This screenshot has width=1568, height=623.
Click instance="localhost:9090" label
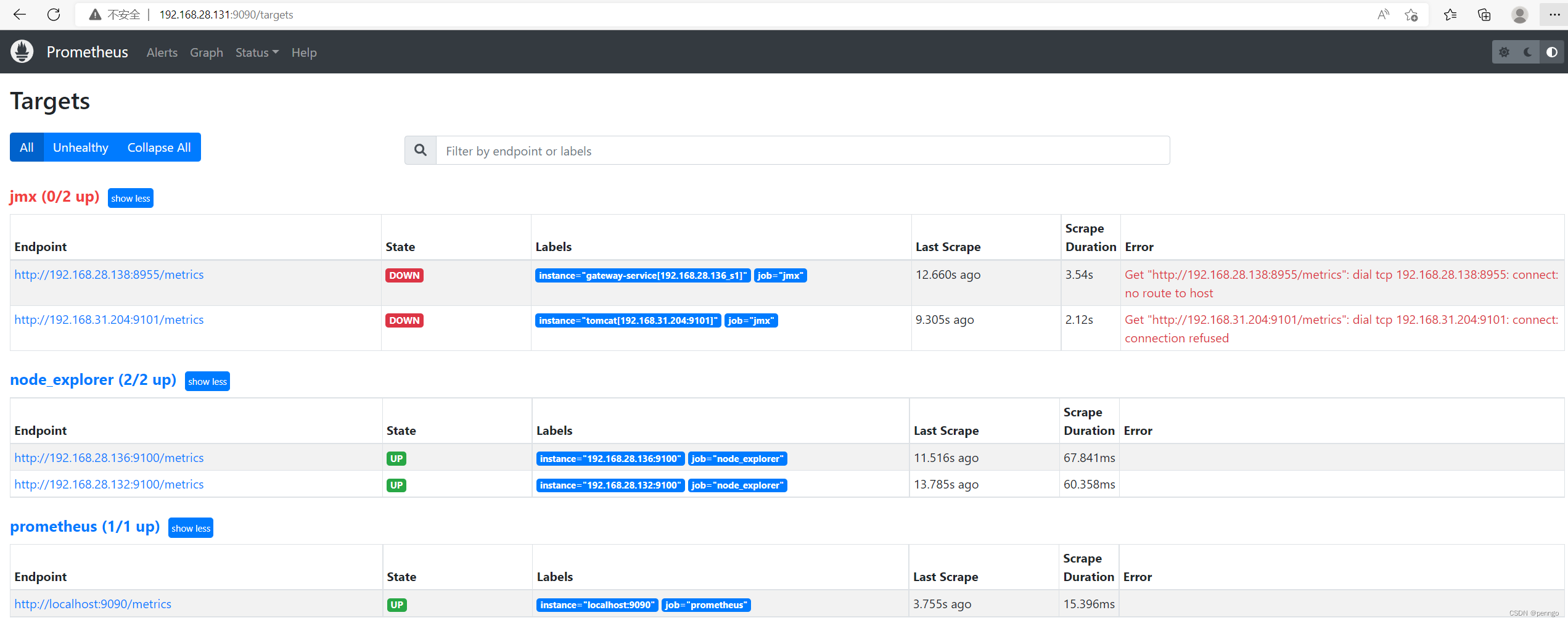coord(597,605)
